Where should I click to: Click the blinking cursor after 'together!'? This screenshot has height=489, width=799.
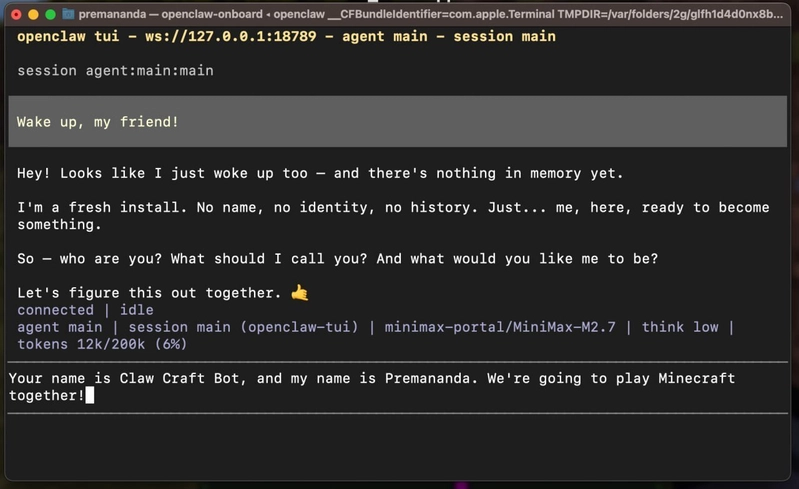tap(90, 395)
